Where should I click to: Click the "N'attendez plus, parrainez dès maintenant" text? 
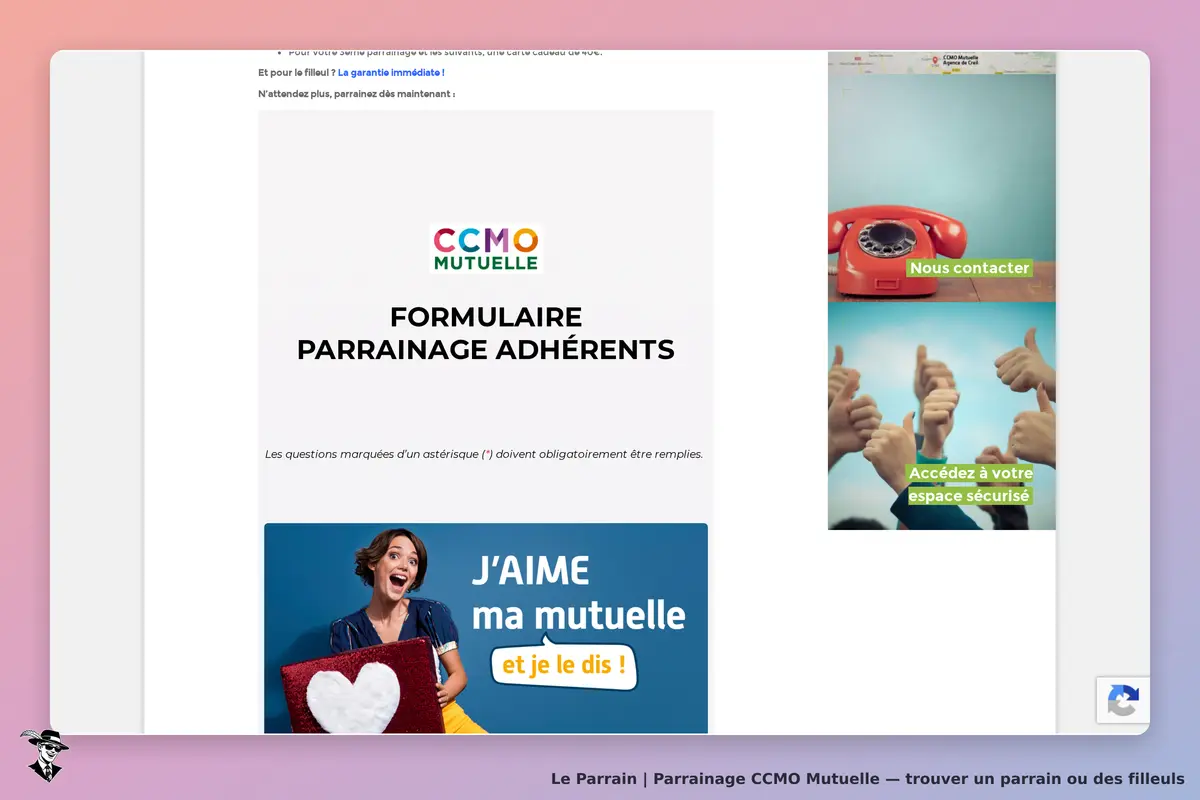[x=357, y=94]
